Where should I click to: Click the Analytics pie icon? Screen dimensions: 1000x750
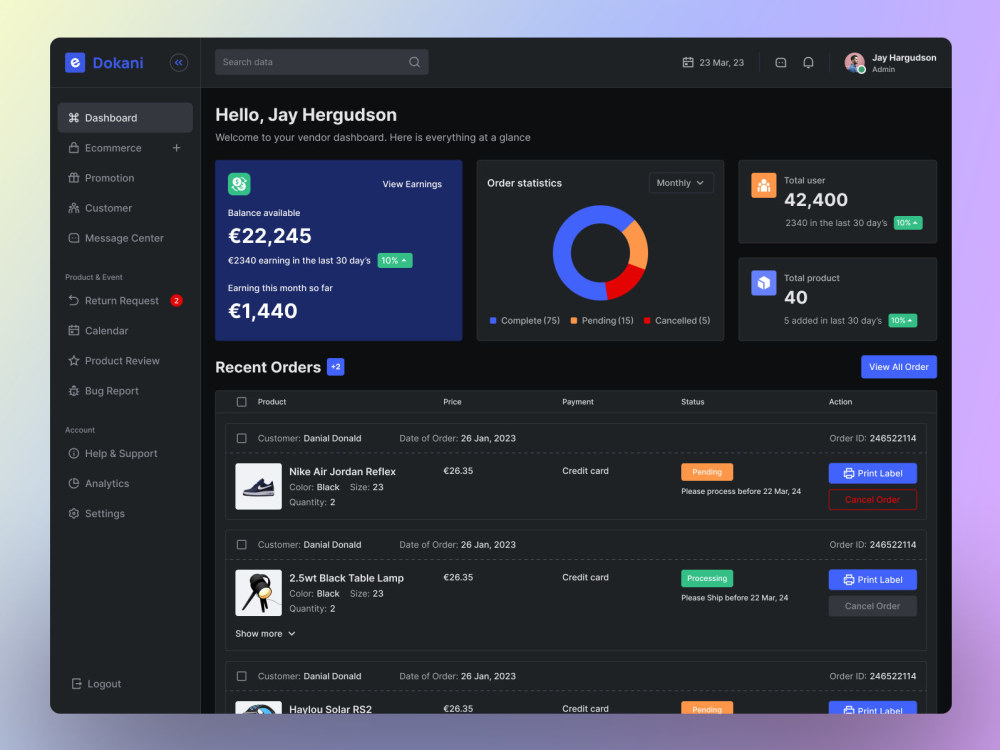click(x=74, y=483)
